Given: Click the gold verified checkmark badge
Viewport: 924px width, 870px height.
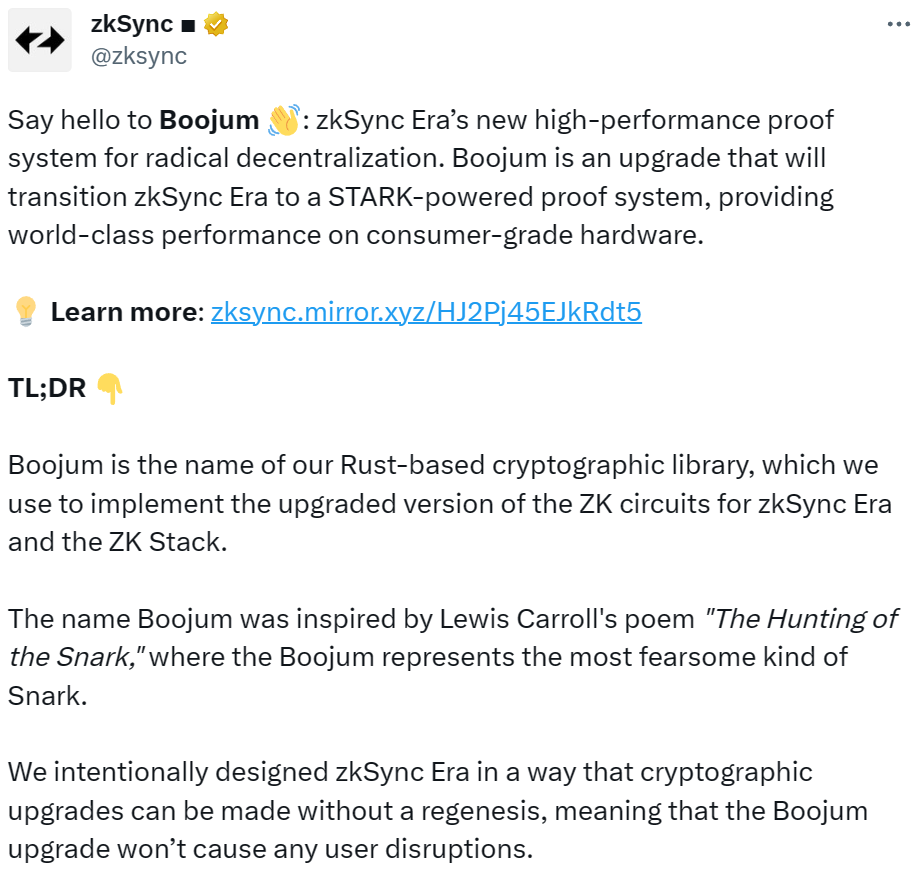Looking at the screenshot, I should click(x=216, y=24).
